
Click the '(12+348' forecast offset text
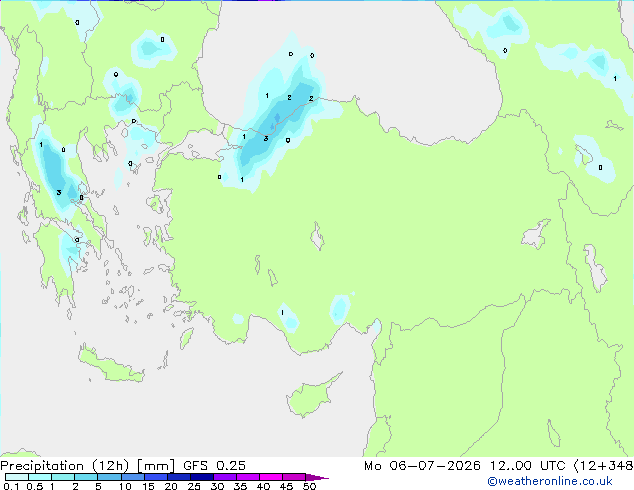point(603,466)
